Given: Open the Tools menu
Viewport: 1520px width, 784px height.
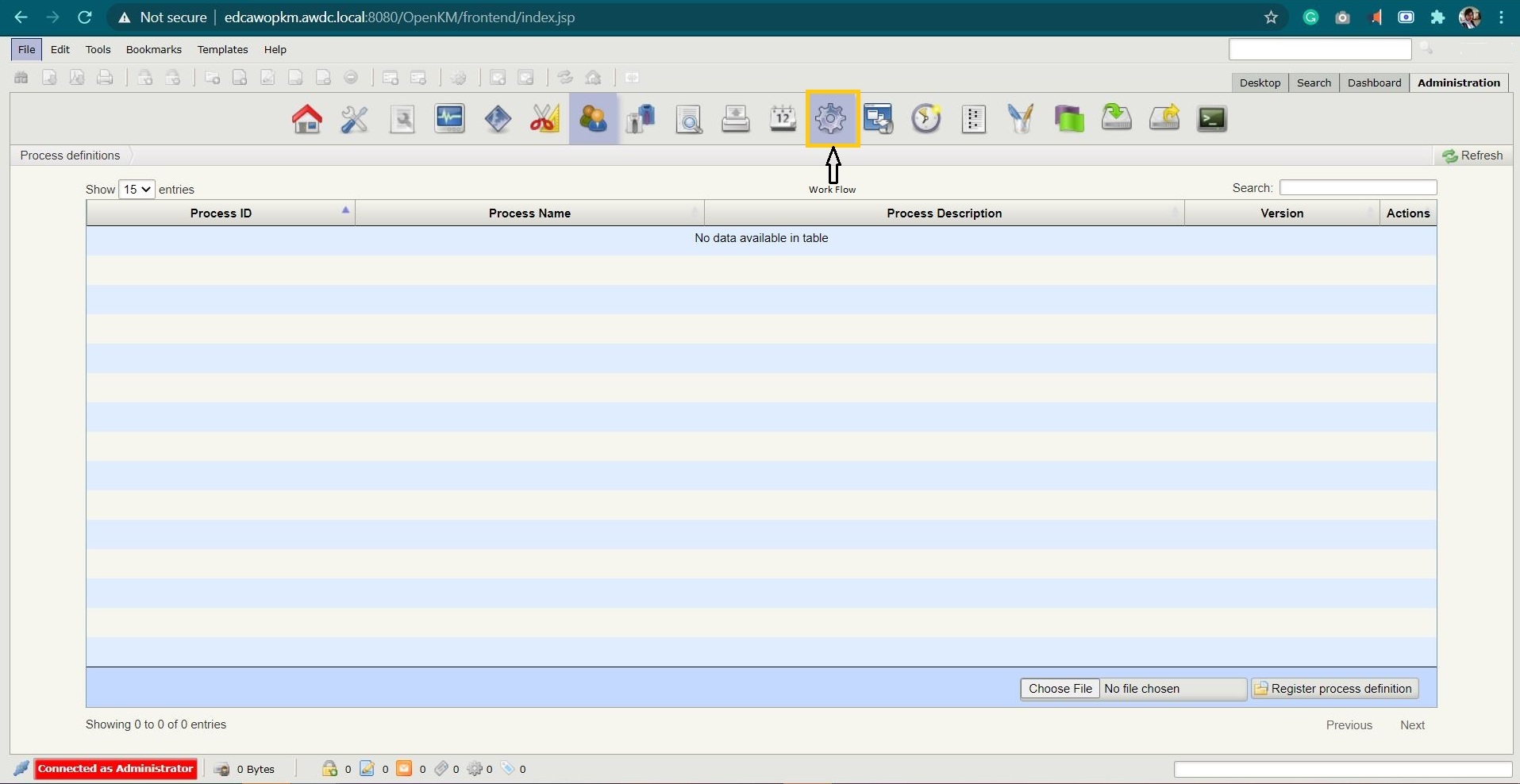Looking at the screenshot, I should [98, 49].
